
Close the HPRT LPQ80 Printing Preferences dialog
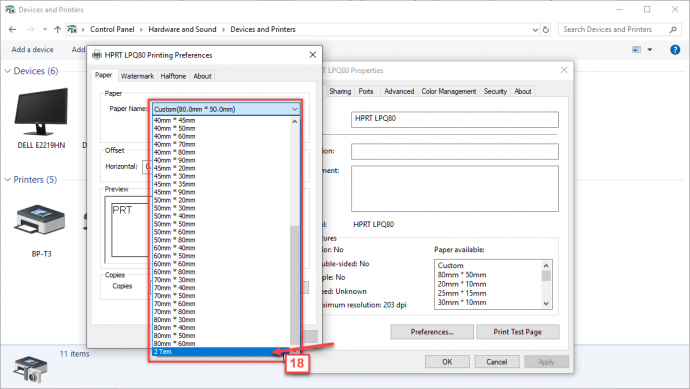[x=312, y=55]
